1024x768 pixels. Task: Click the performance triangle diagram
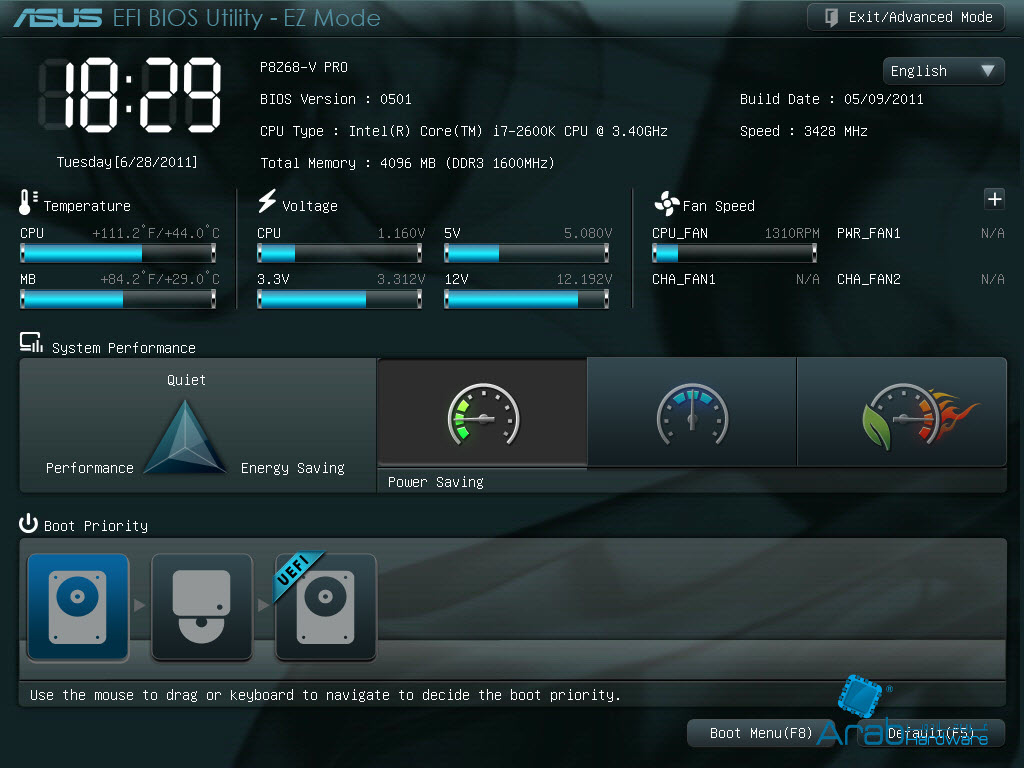tap(185, 437)
